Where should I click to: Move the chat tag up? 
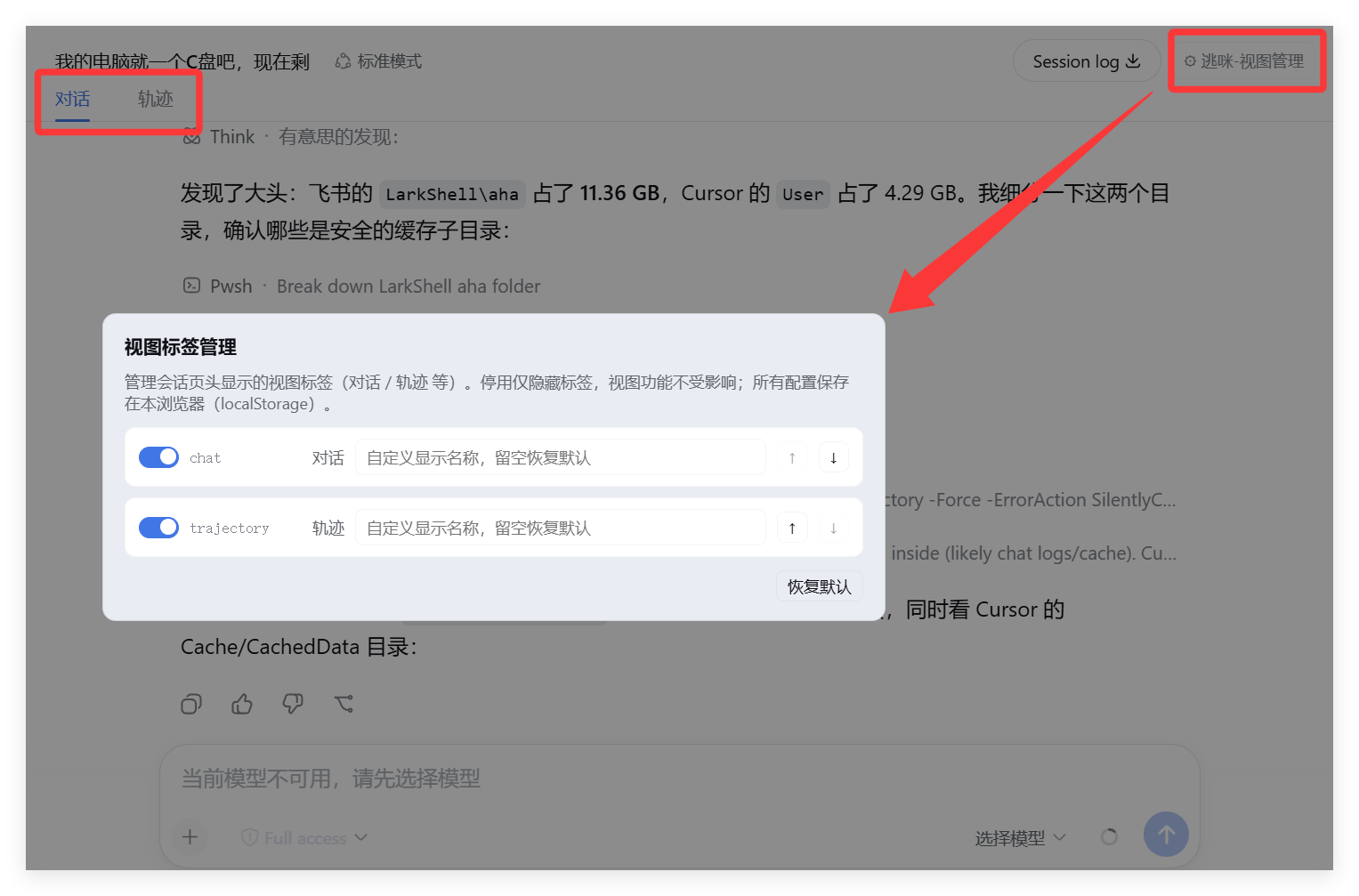coord(792,457)
